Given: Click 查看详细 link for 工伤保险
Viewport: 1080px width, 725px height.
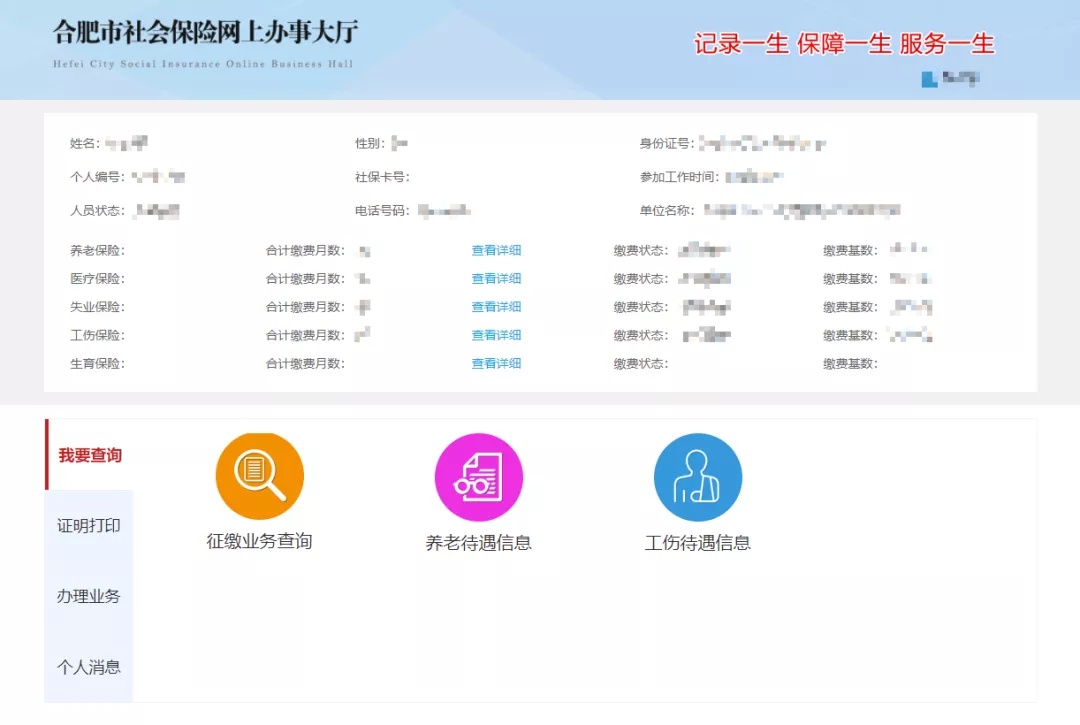Looking at the screenshot, I should (496, 335).
